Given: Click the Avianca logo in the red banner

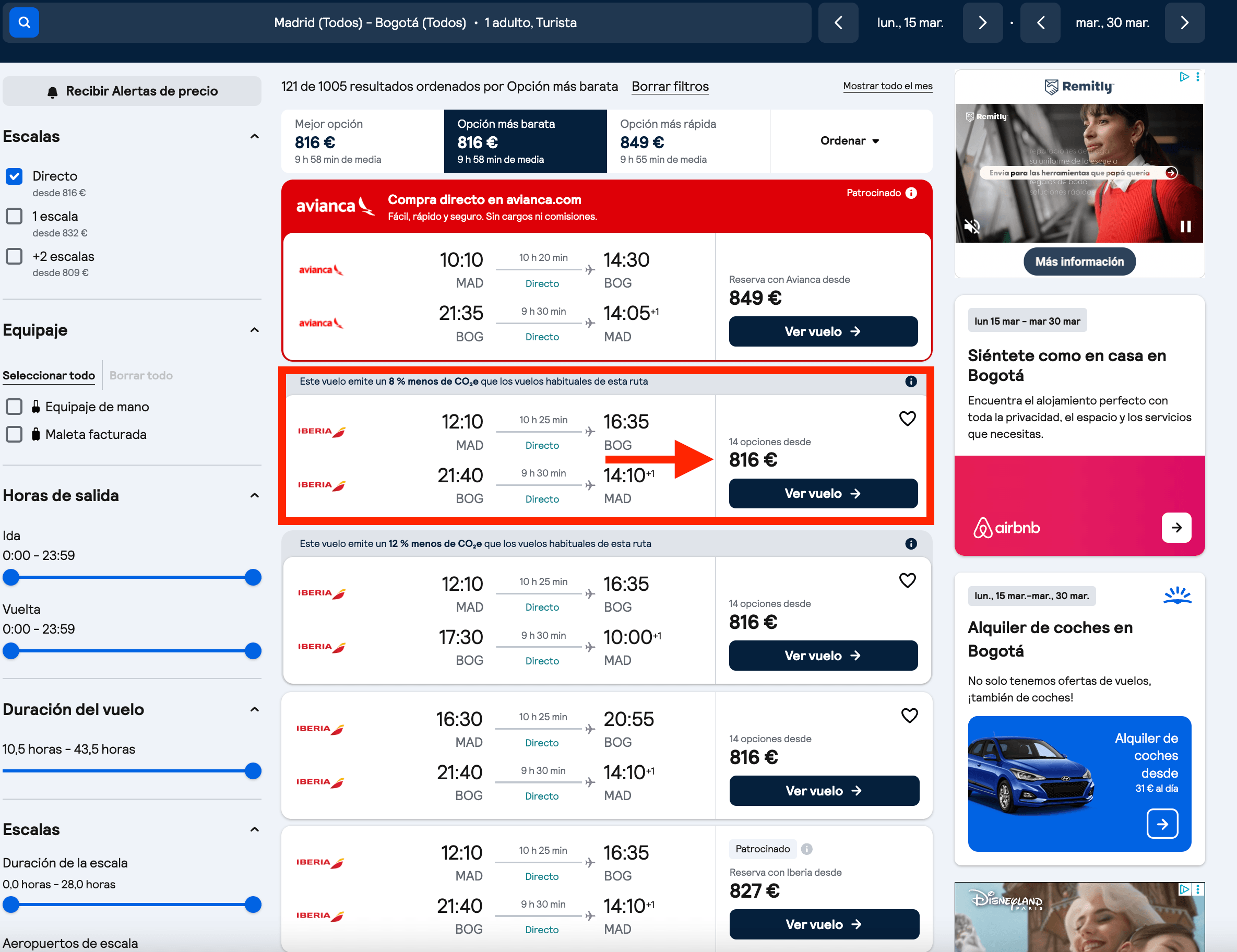Looking at the screenshot, I should click(x=335, y=206).
